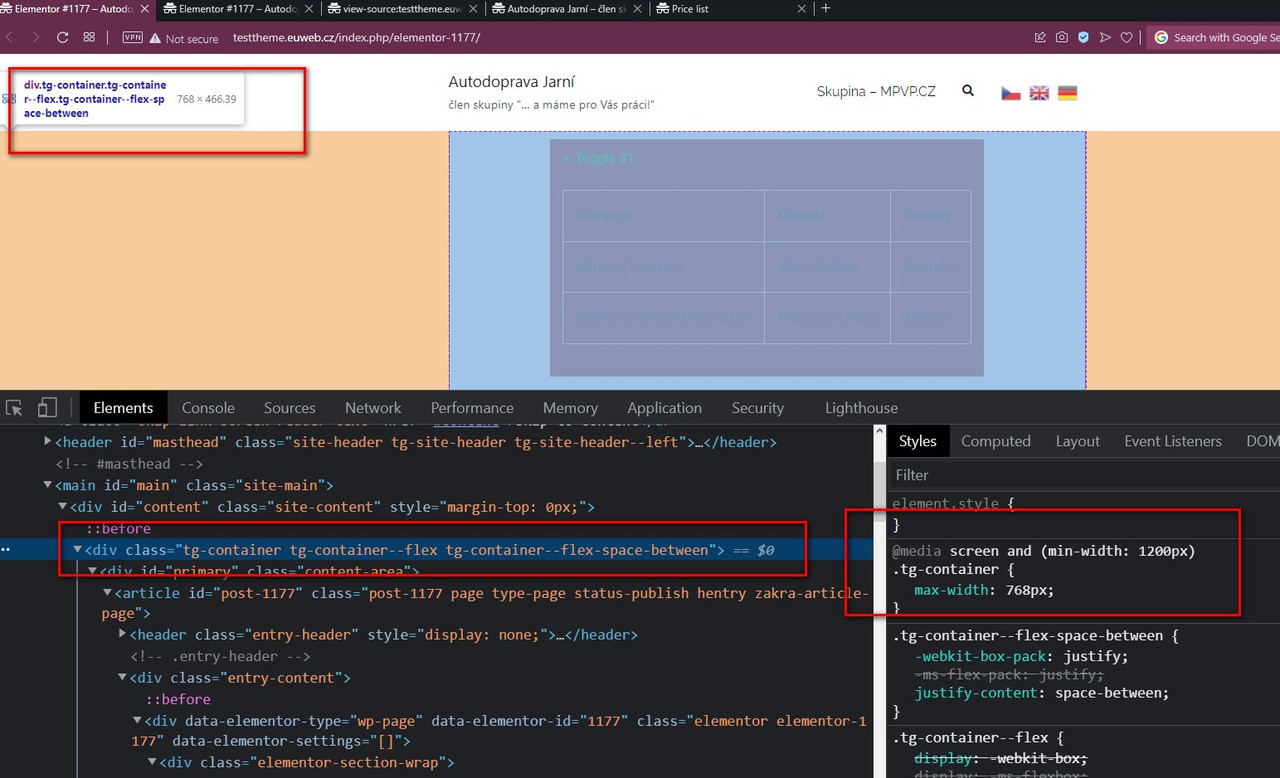Switch site language with the UK flag
The height and width of the screenshot is (778, 1280).
(1039, 93)
